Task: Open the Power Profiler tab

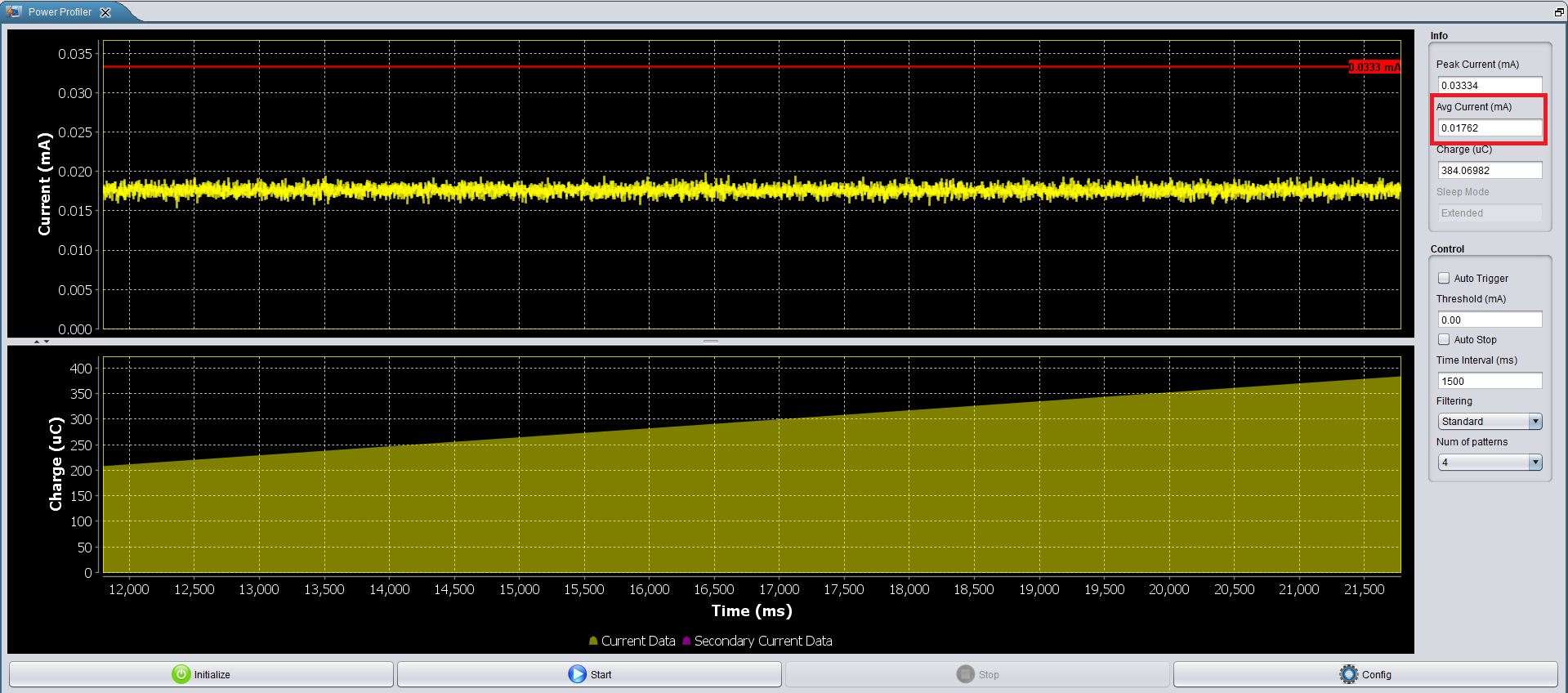Action: click(60, 12)
